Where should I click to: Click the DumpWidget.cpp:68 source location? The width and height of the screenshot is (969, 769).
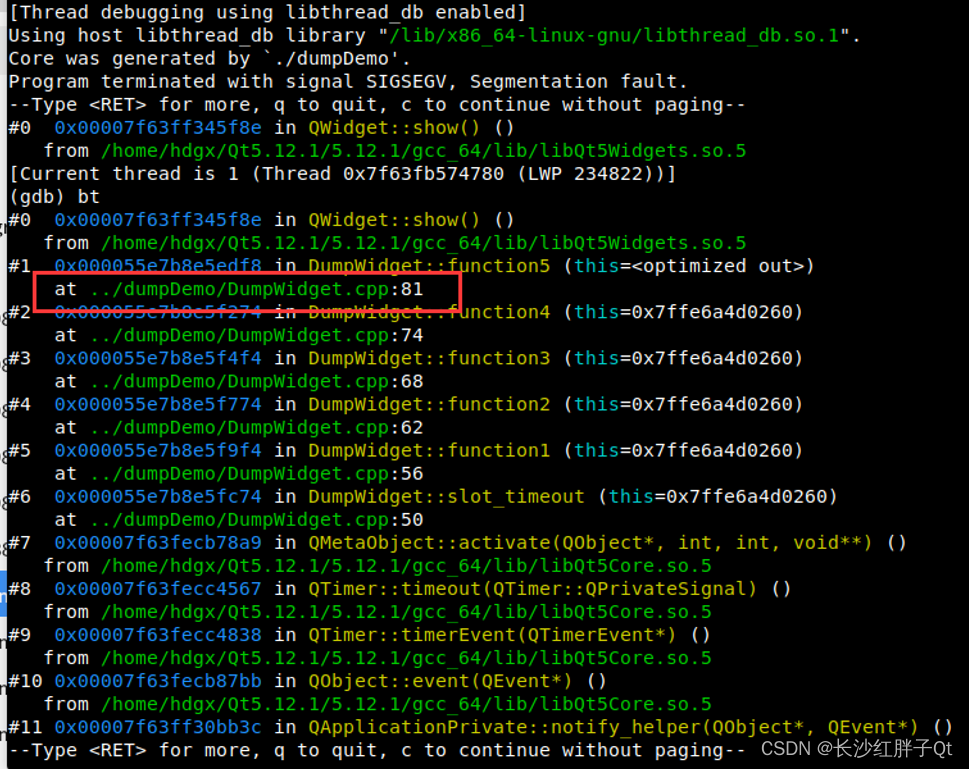click(x=256, y=381)
